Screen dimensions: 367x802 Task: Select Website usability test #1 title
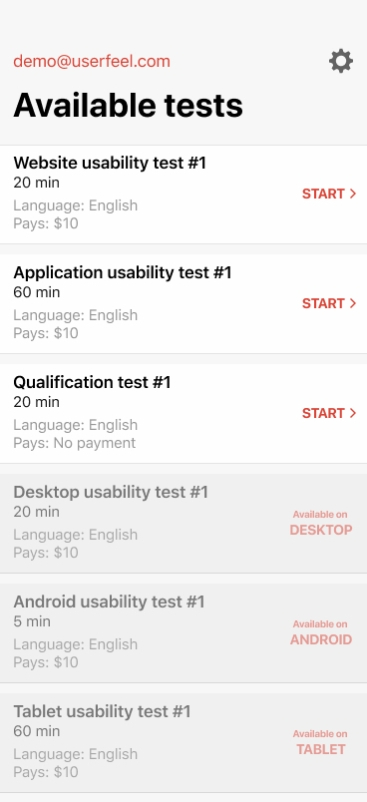click(109, 163)
